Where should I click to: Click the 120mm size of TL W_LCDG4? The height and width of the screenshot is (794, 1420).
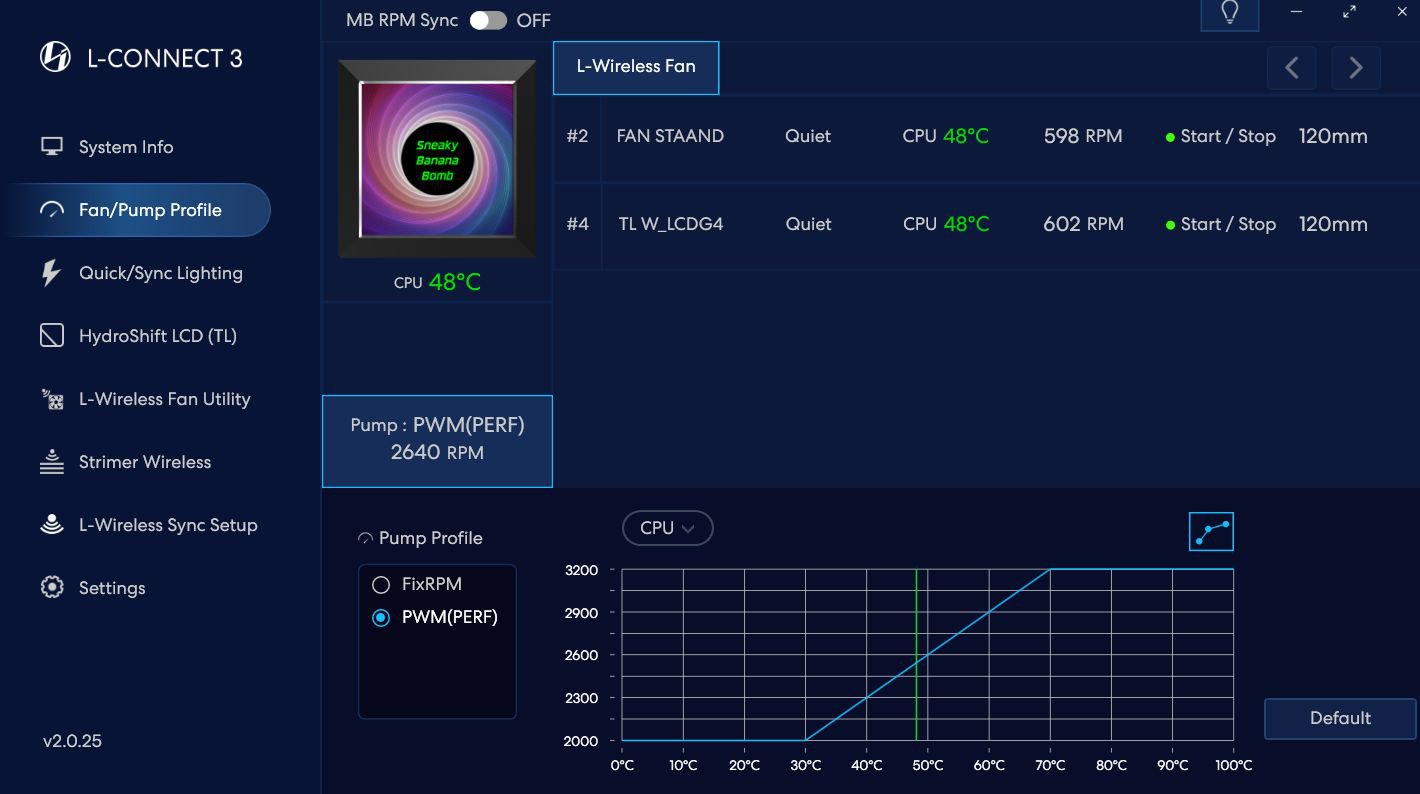tap(1333, 225)
